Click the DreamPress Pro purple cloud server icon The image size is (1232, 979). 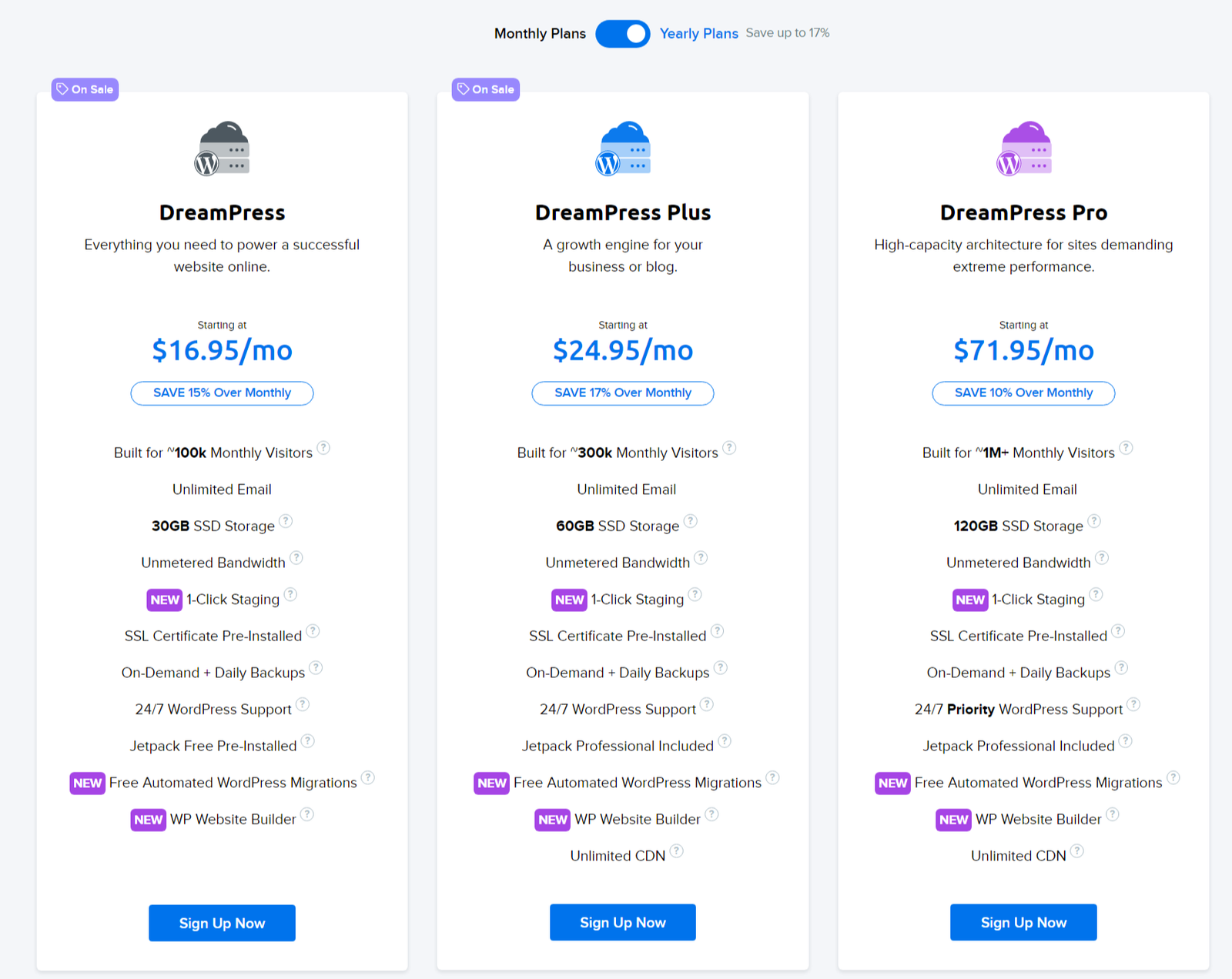pos(1023,148)
